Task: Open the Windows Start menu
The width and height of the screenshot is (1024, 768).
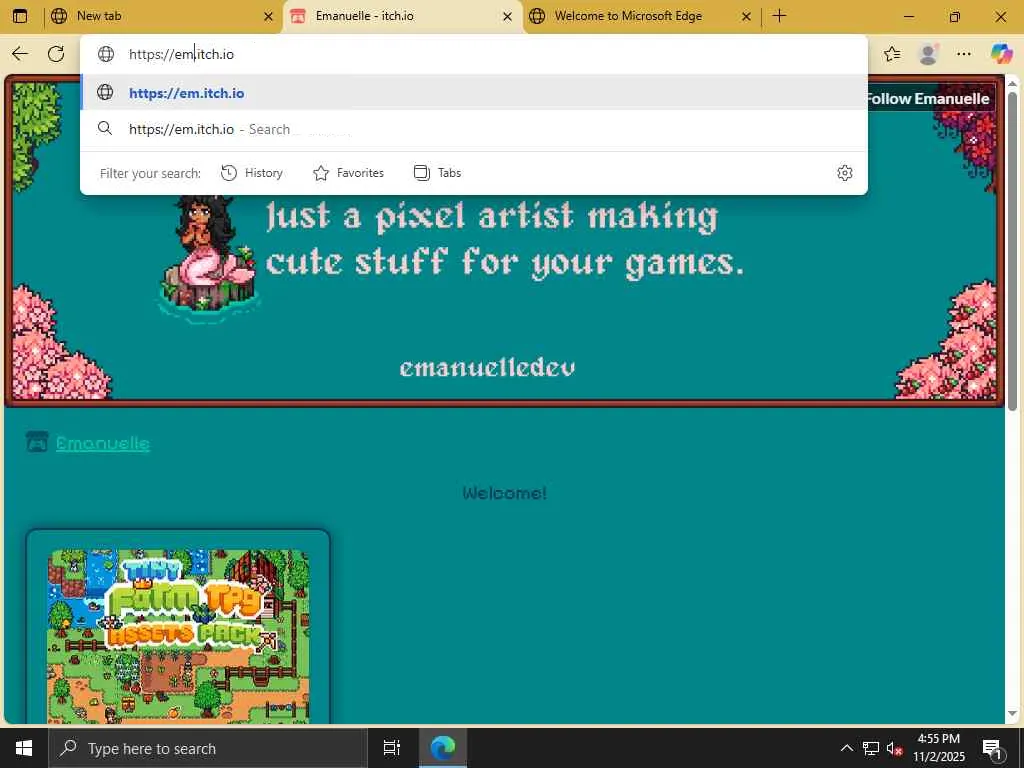Action: pos(24,748)
